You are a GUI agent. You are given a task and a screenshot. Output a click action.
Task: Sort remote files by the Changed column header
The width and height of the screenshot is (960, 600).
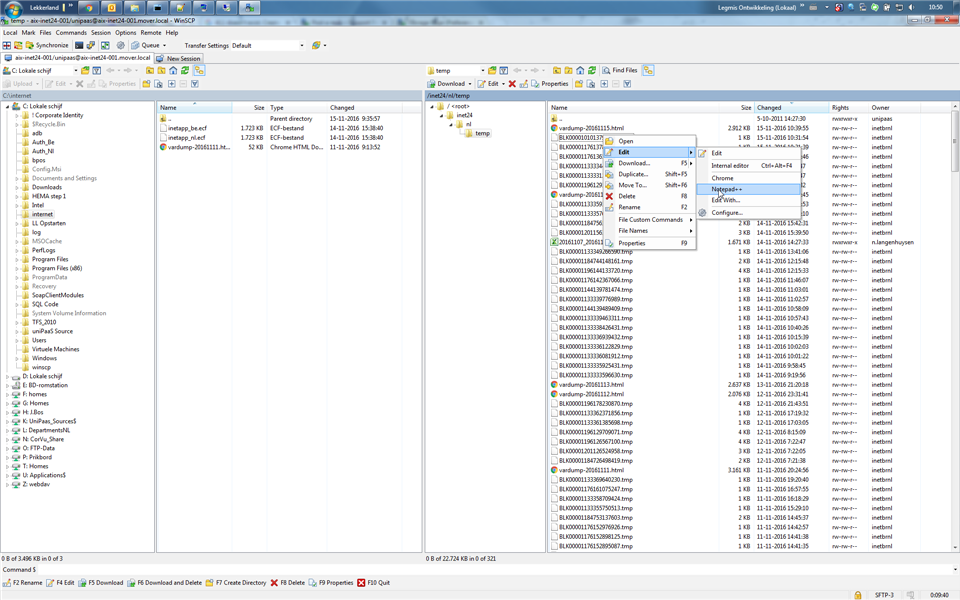click(769, 107)
